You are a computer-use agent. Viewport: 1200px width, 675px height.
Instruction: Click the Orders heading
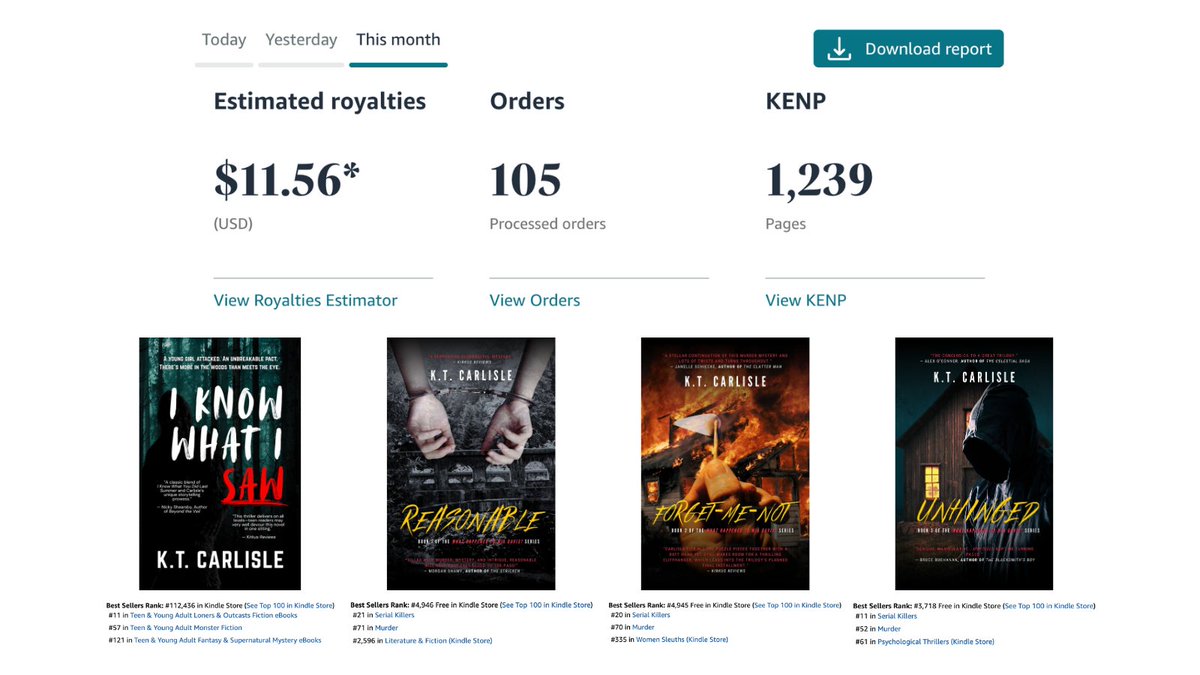pos(527,101)
